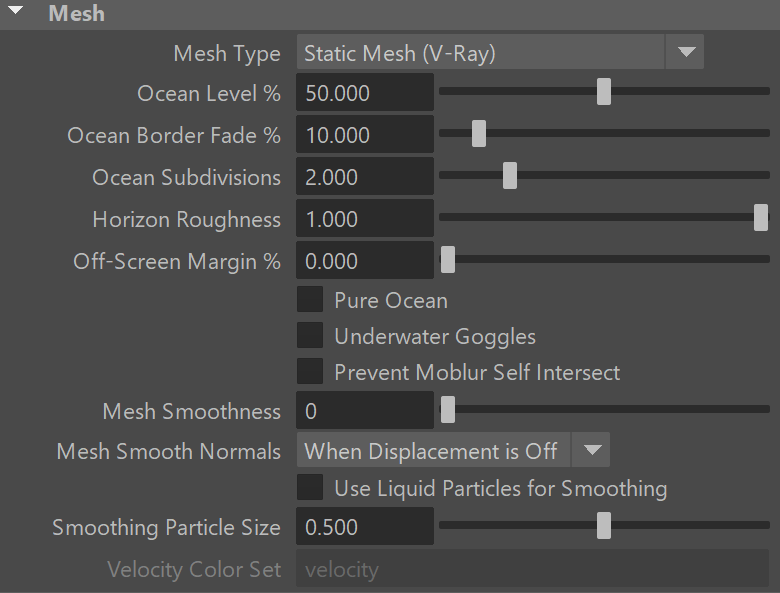Click the Ocean Border Fade % field
Image resolution: width=780 pixels, height=593 pixels.
365,134
